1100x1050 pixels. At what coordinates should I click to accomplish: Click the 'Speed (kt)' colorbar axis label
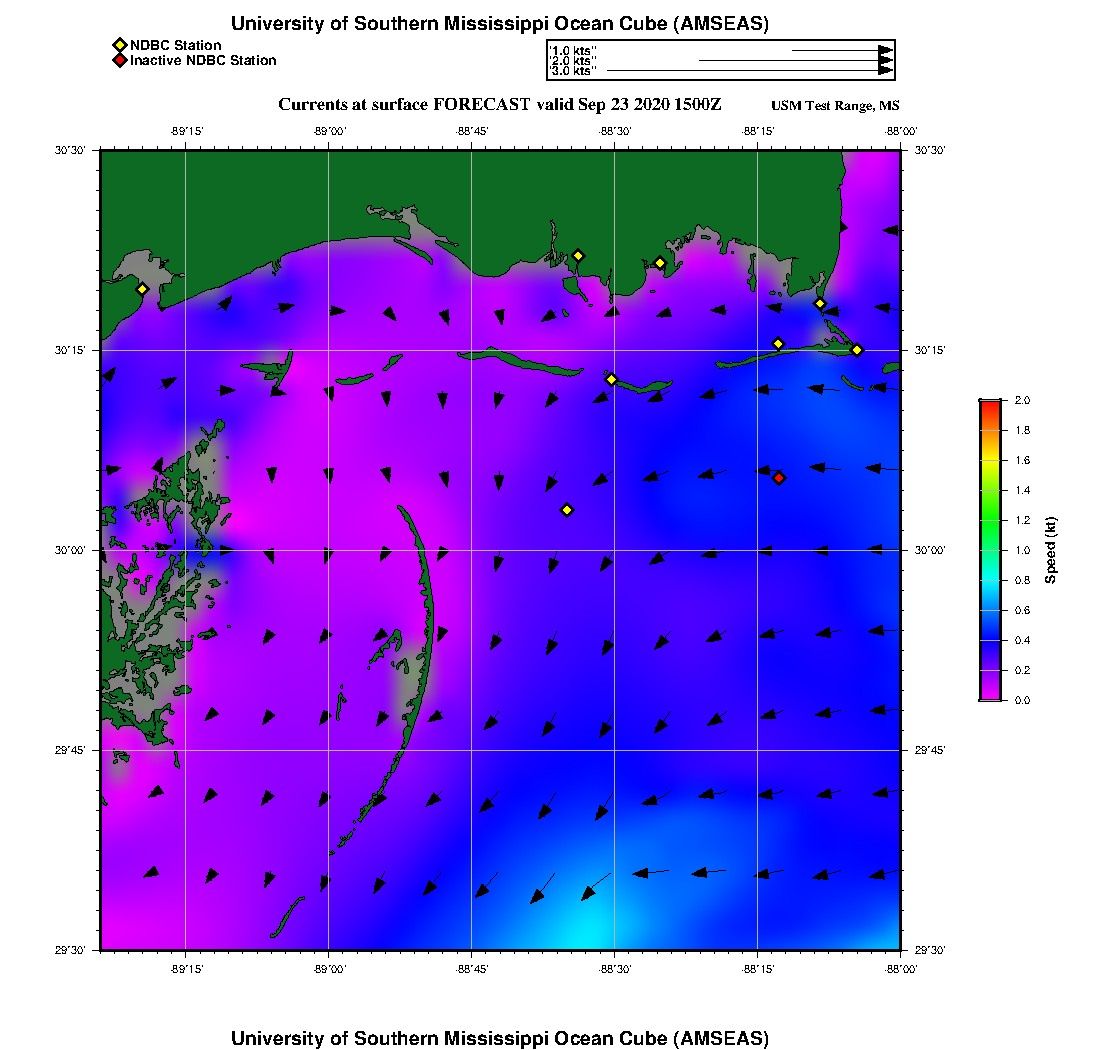click(1050, 550)
